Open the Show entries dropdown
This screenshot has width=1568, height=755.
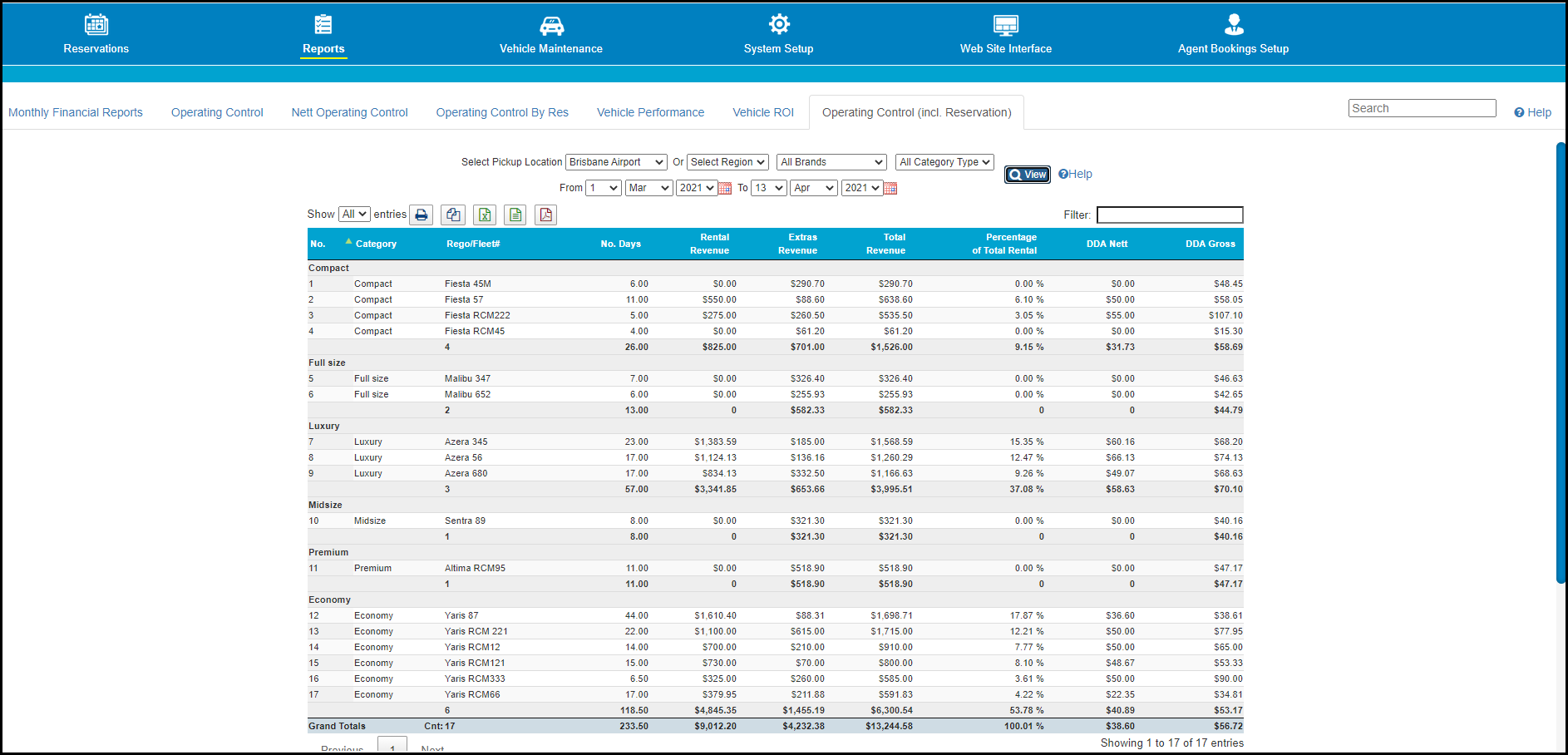tap(354, 215)
